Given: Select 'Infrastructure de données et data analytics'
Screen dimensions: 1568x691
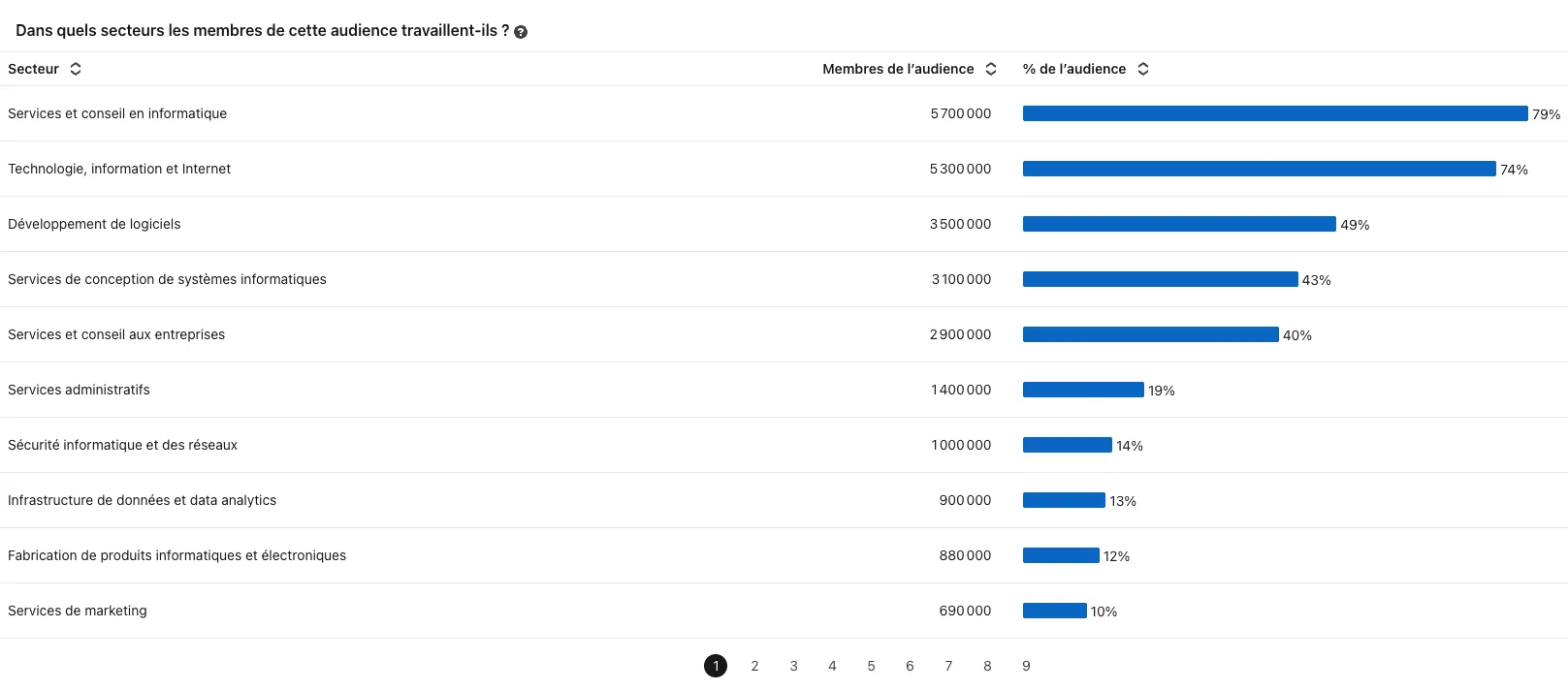Looking at the screenshot, I should [x=142, y=500].
